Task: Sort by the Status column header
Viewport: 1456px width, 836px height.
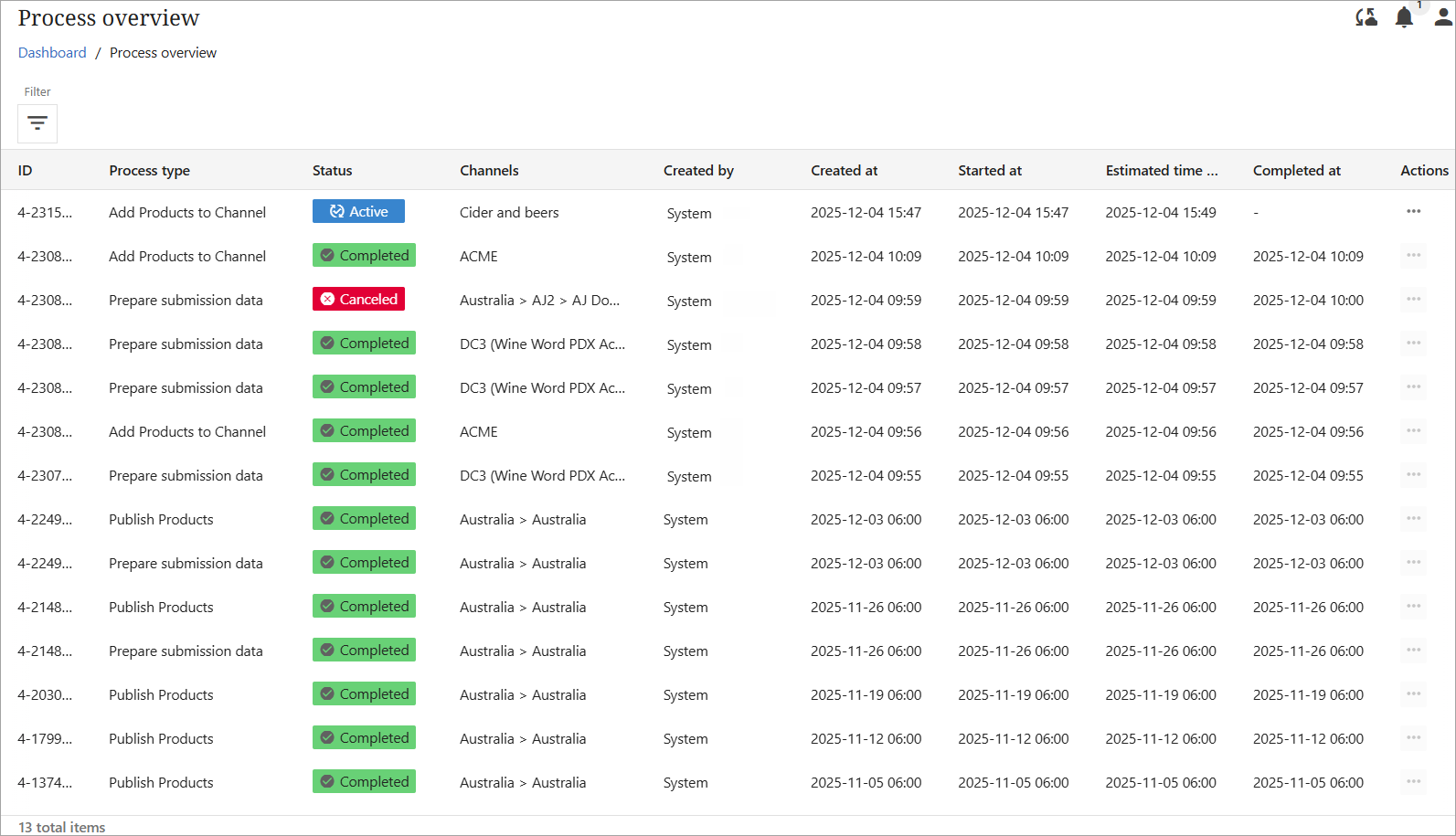Action: pyautogui.click(x=332, y=171)
